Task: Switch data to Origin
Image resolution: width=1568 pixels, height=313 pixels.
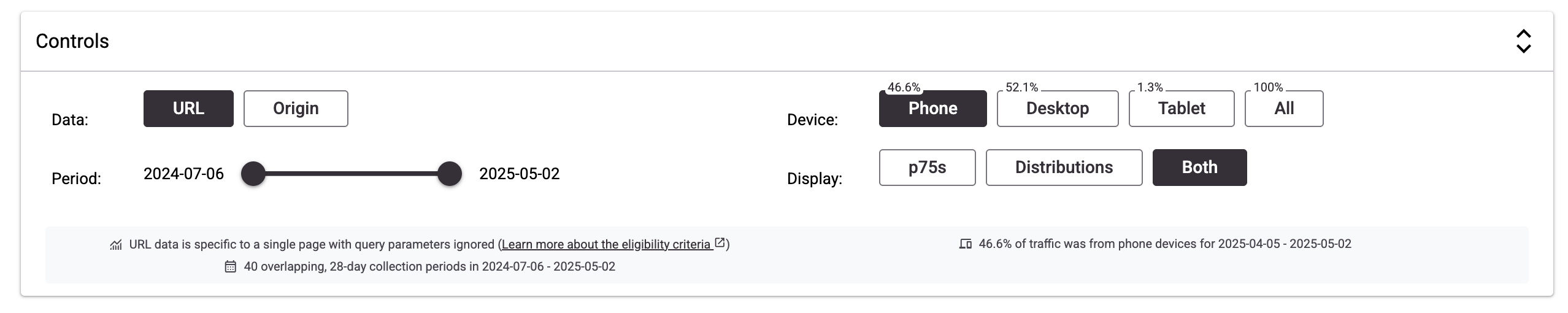Action: coord(296,109)
